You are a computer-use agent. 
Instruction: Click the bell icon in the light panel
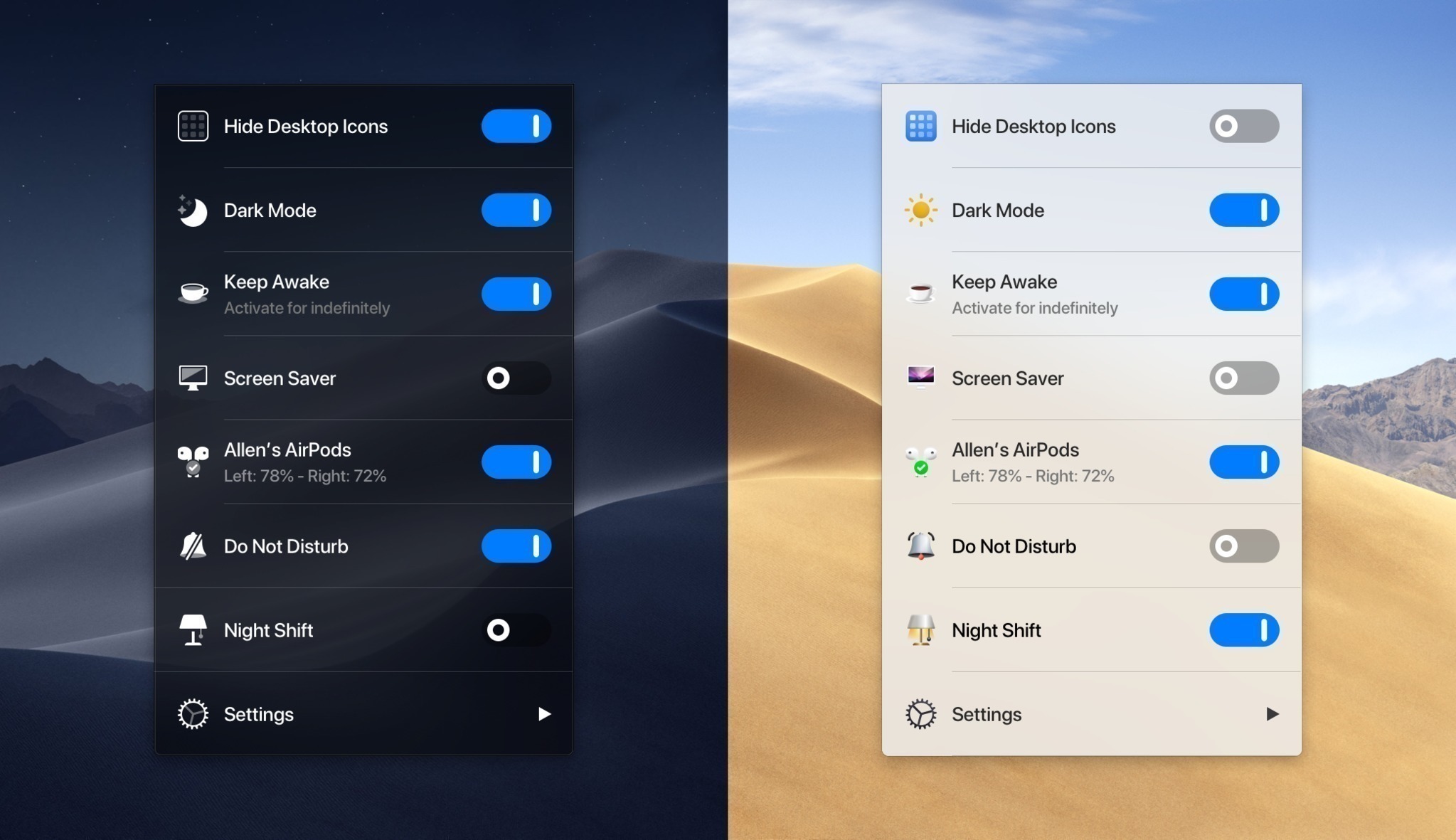click(920, 546)
